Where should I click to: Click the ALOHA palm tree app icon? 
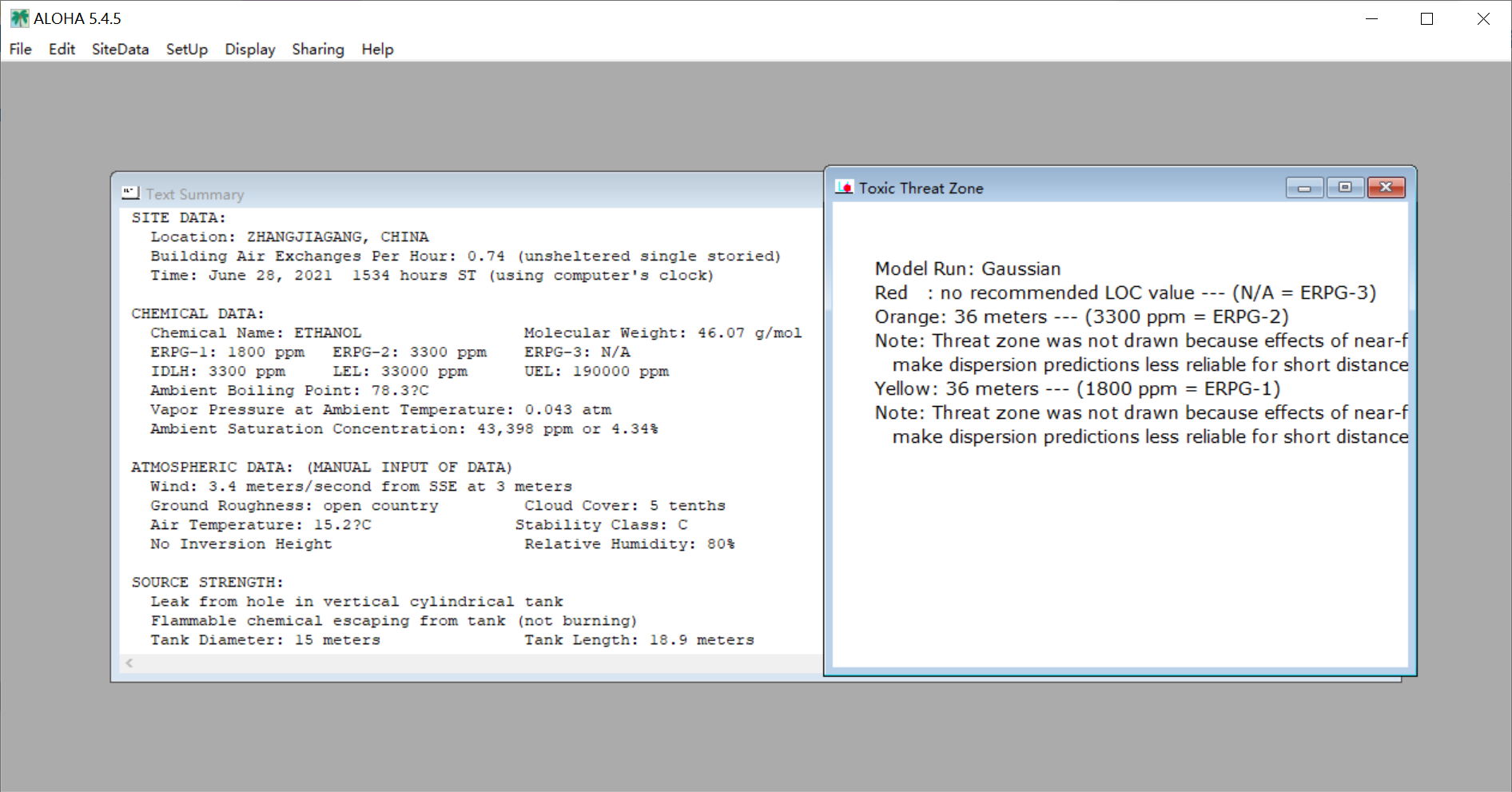coord(19,18)
